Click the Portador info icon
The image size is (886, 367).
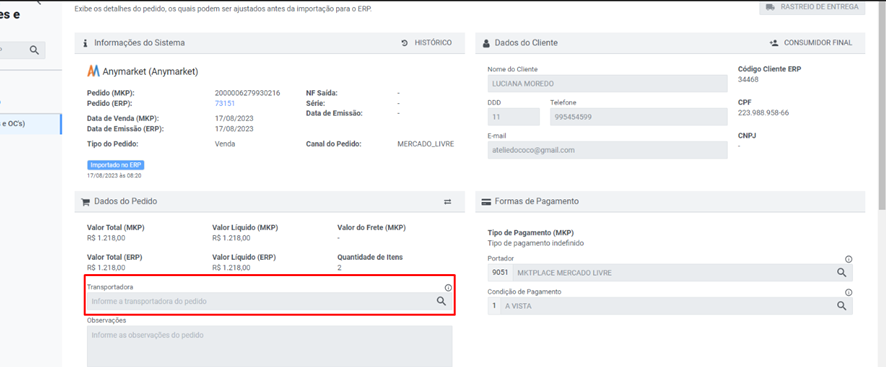click(x=848, y=259)
